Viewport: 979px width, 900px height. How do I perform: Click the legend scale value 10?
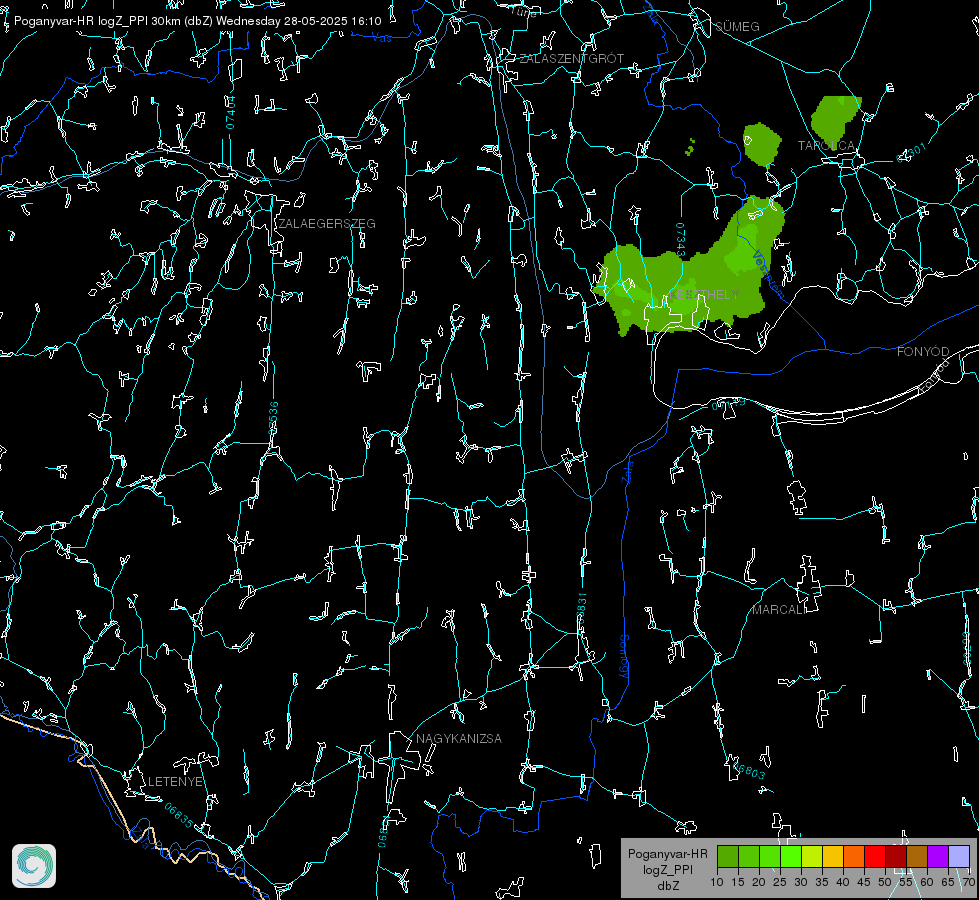point(717,883)
